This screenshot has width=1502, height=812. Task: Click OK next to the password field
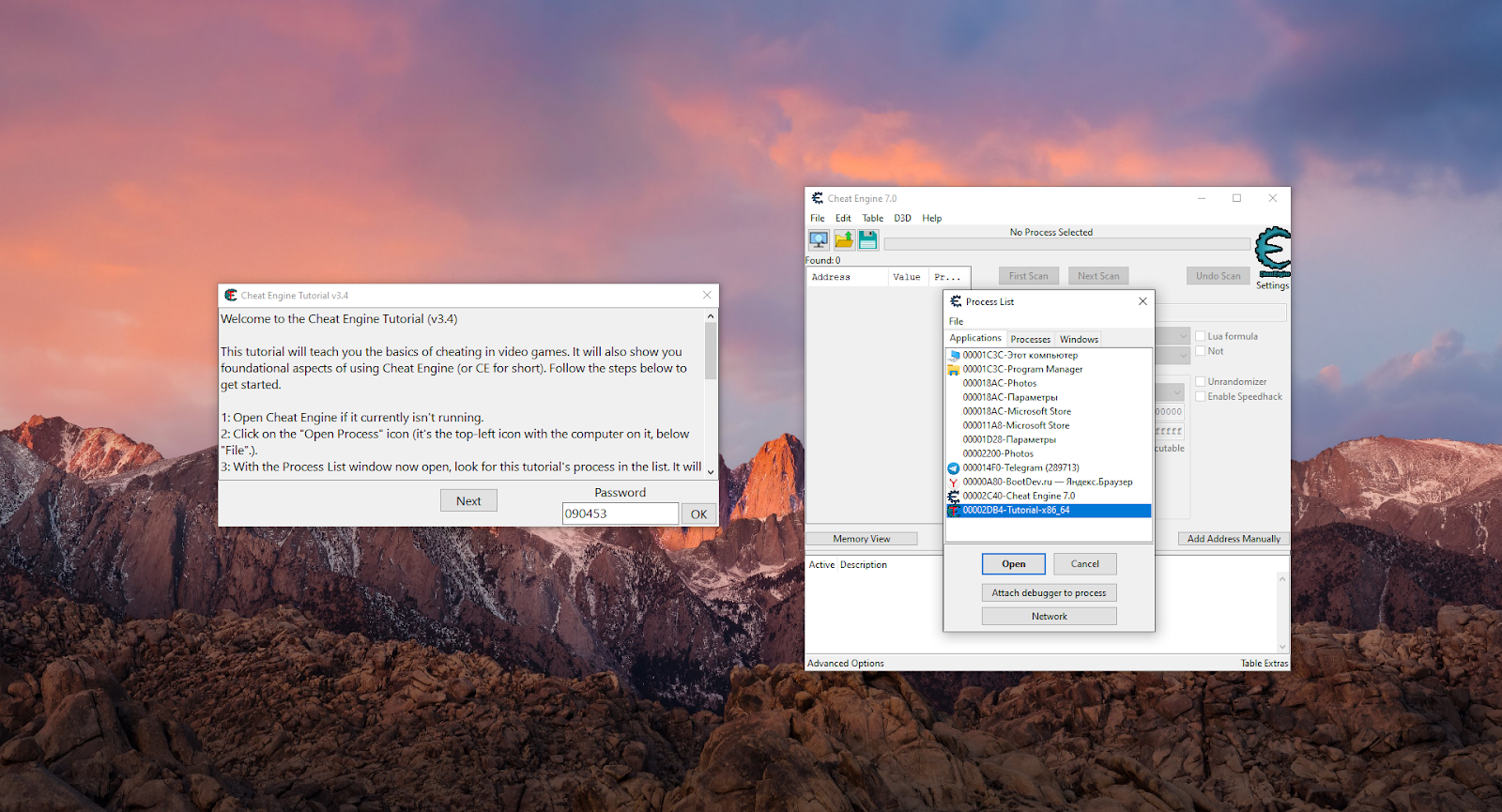(x=699, y=514)
